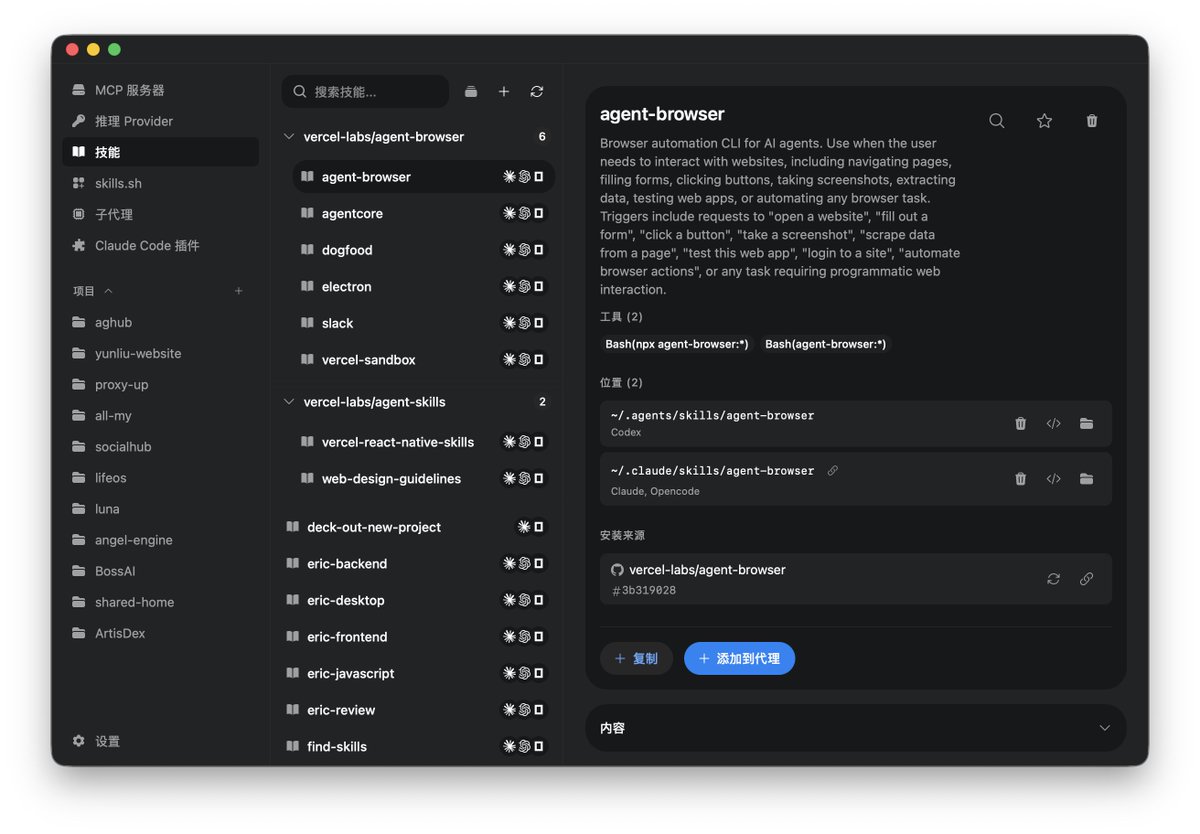This screenshot has width=1200, height=834.
Task: Click the 添加到代理 button
Action: [x=739, y=658]
